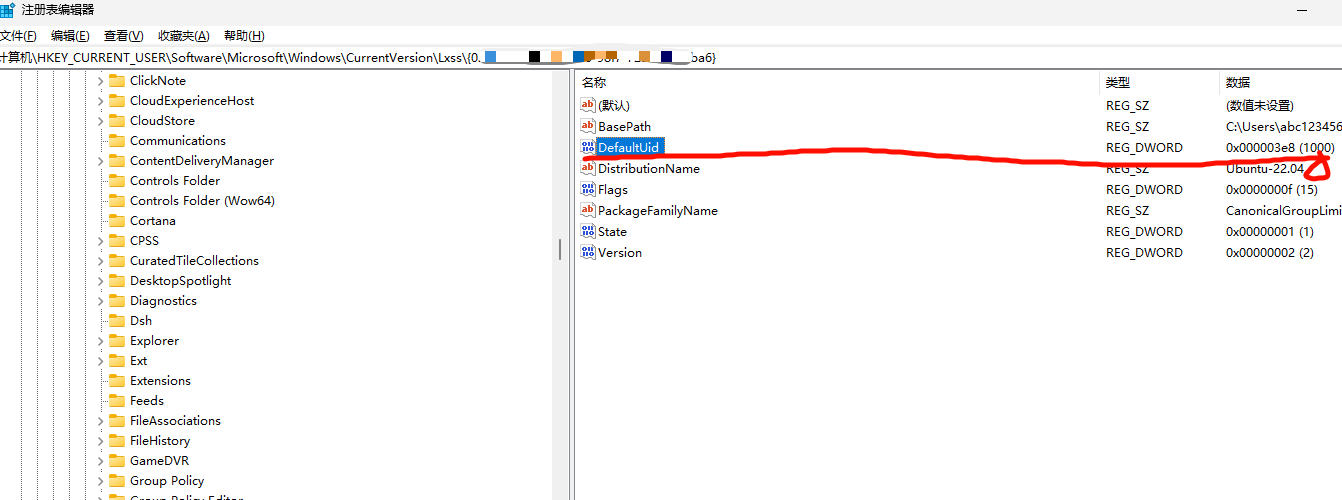The image size is (1342, 500).
Task: Select the DesktopSpotlight folder icon
Action: [117, 280]
